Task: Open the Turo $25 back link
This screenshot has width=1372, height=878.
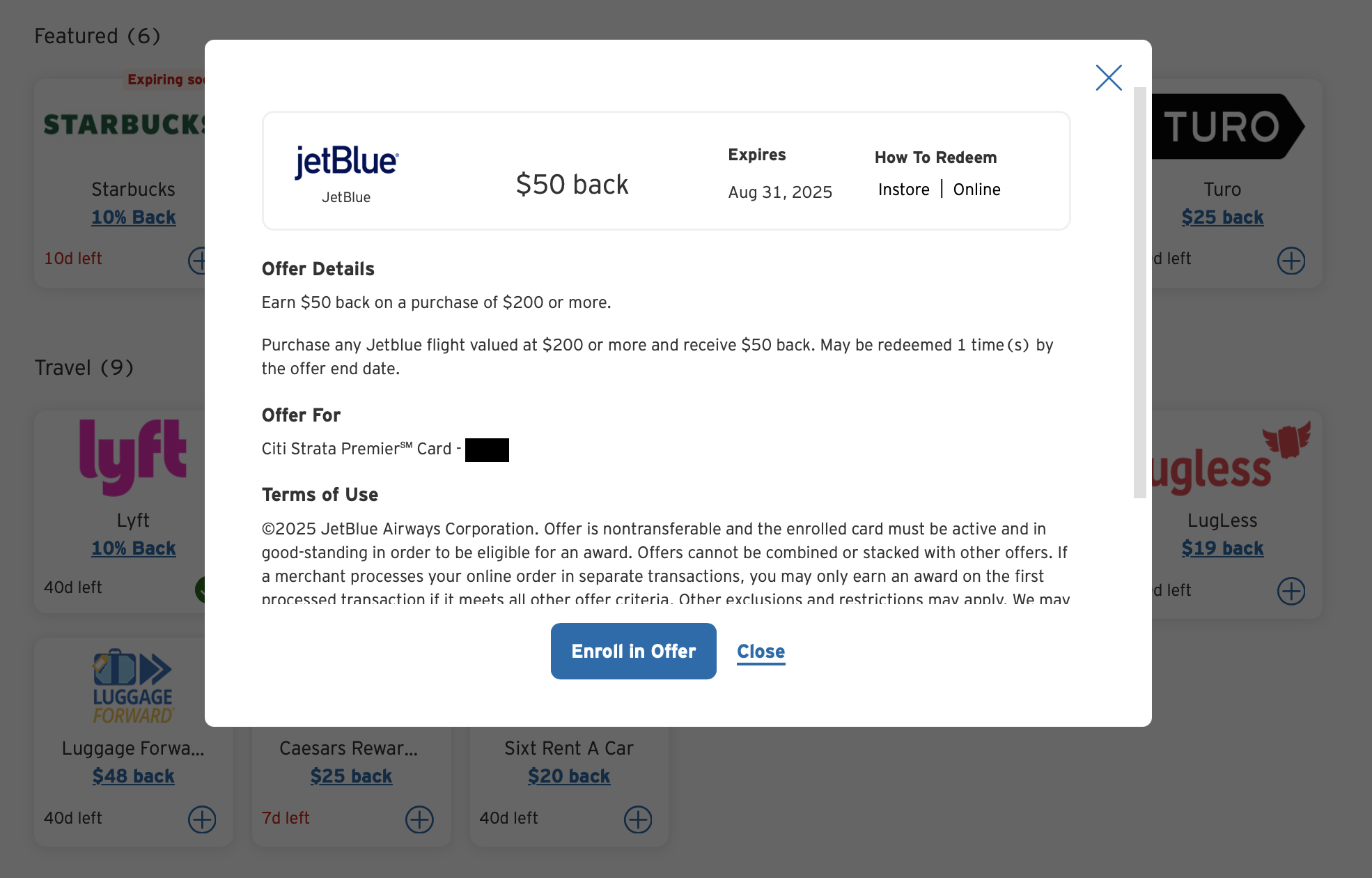Action: pos(1222,217)
